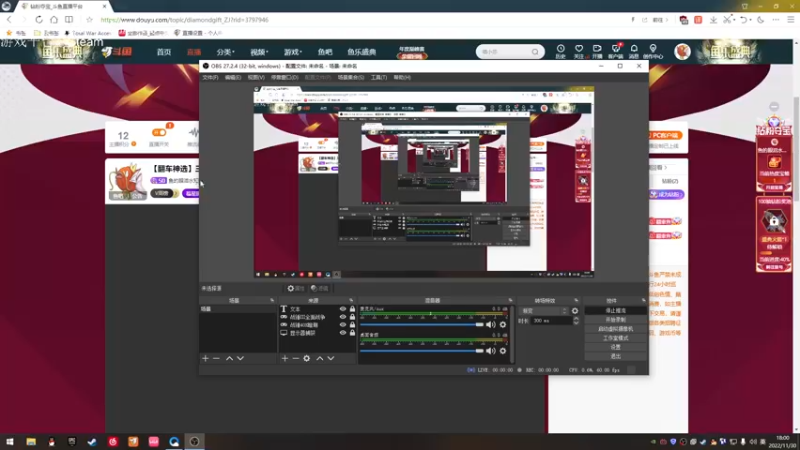The width and height of the screenshot is (800, 450).
Task: Toggle lock on the third source row
Action: [352, 324]
